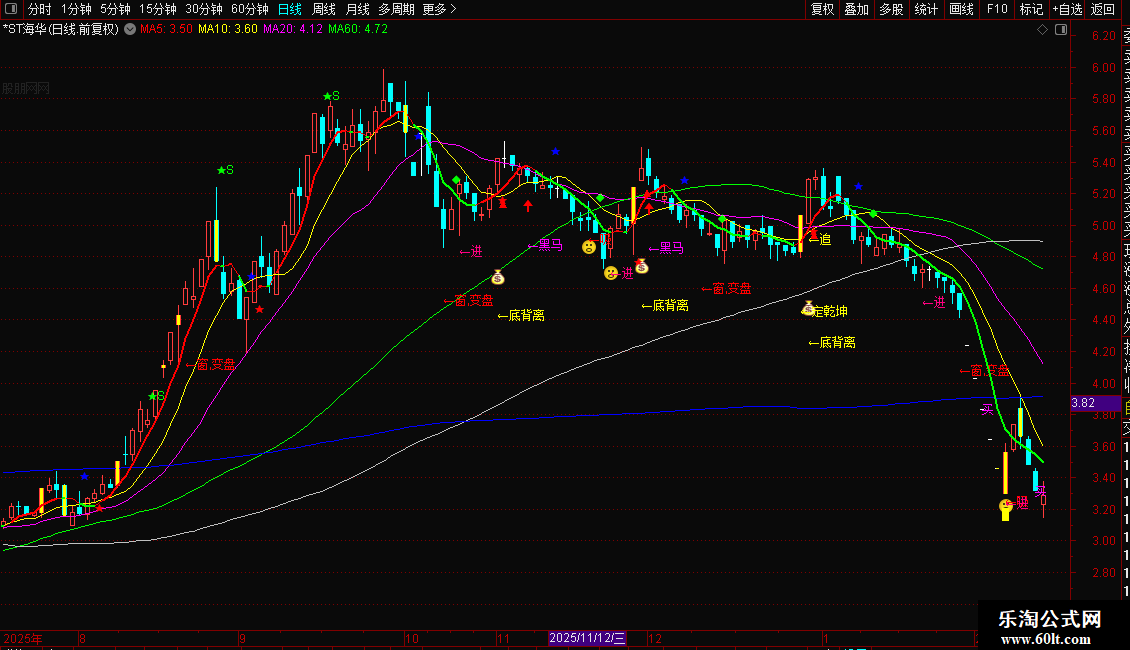This screenshot has height=650, width=1130.
Task: Click the 返回 back button
Action: (x=1103, y=9)
